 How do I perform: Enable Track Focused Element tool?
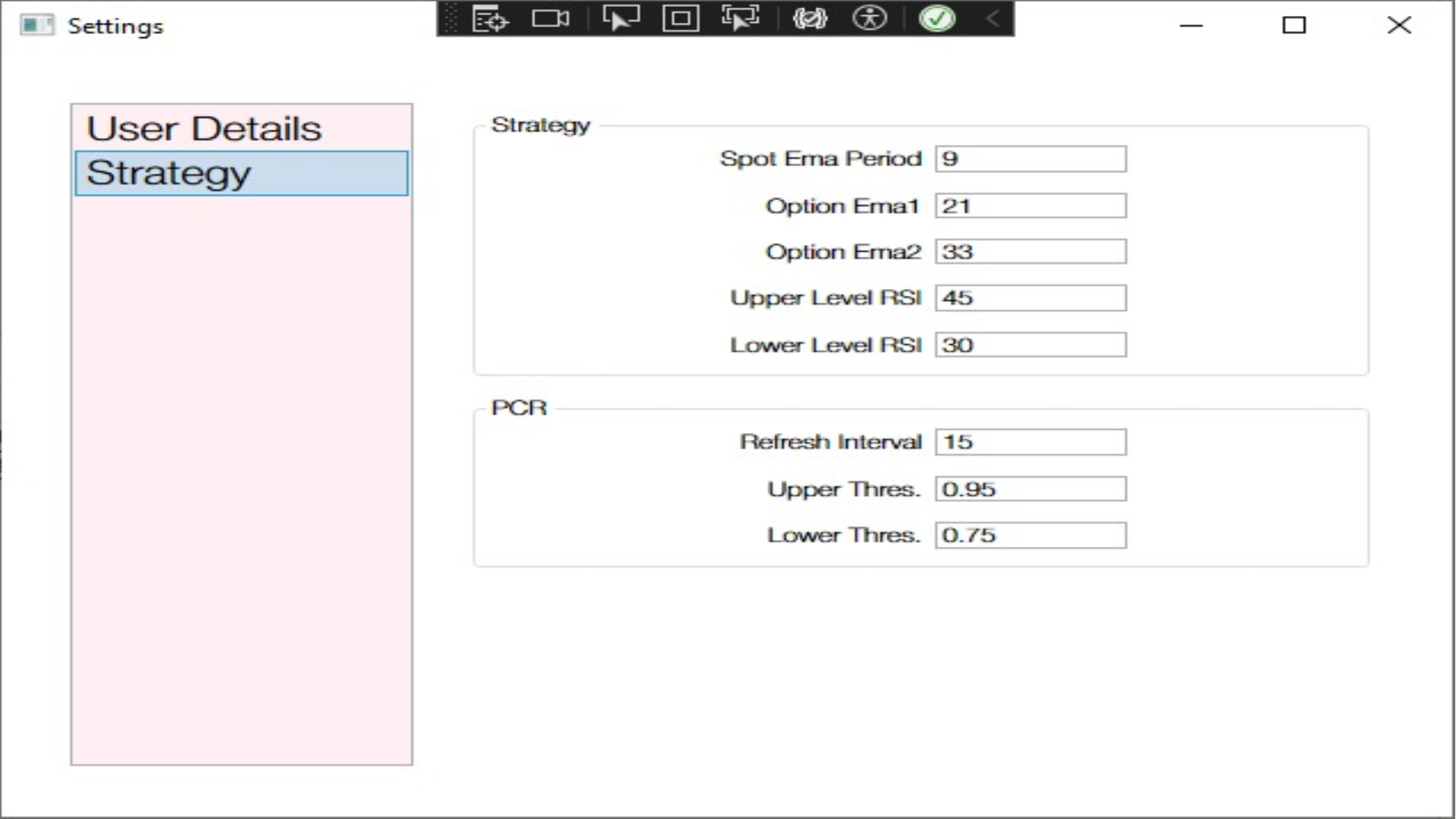pyautogui.click(x=740, y=18)
